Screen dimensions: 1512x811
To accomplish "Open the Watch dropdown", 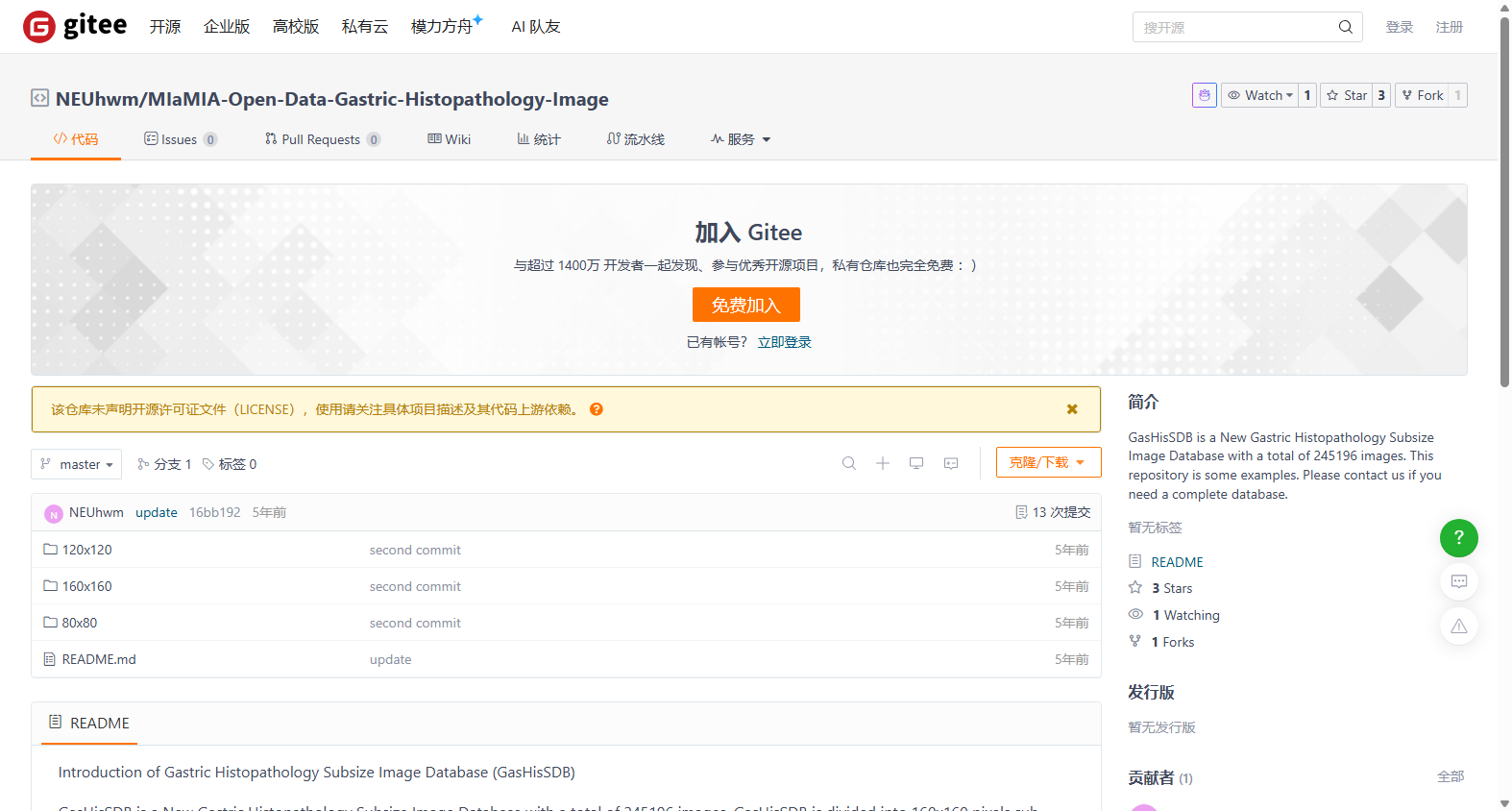I will [1259, 95].
